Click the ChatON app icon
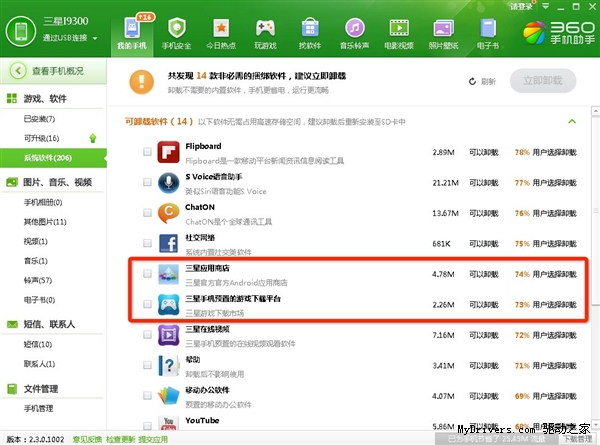 [168, 213]
